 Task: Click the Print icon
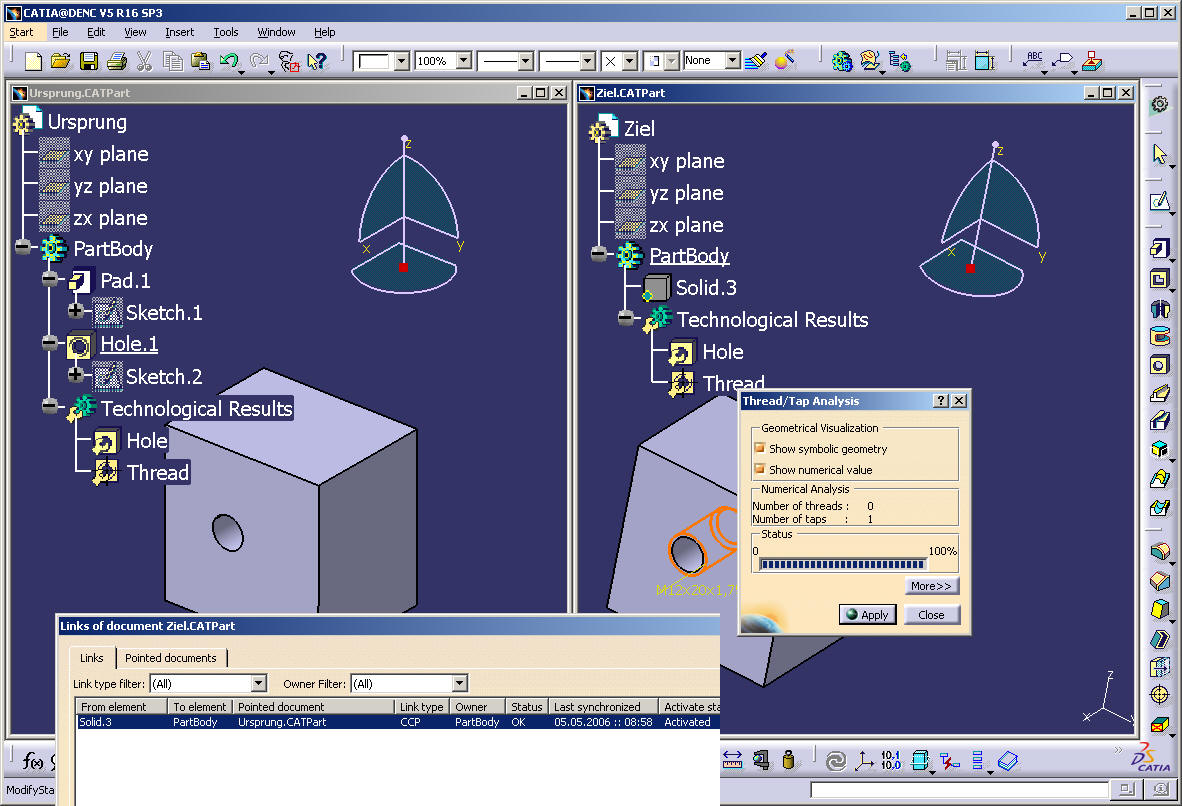point(116,61)
